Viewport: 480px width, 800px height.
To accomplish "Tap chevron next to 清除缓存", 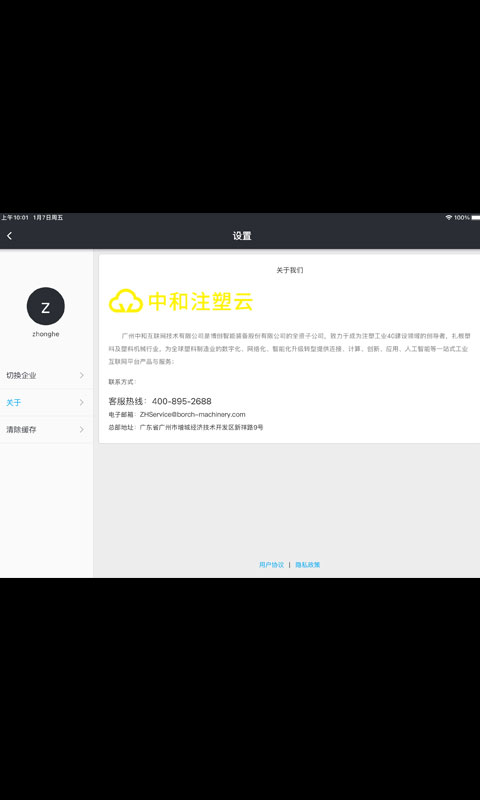I will pyautogui.click(x=82, y=430).
